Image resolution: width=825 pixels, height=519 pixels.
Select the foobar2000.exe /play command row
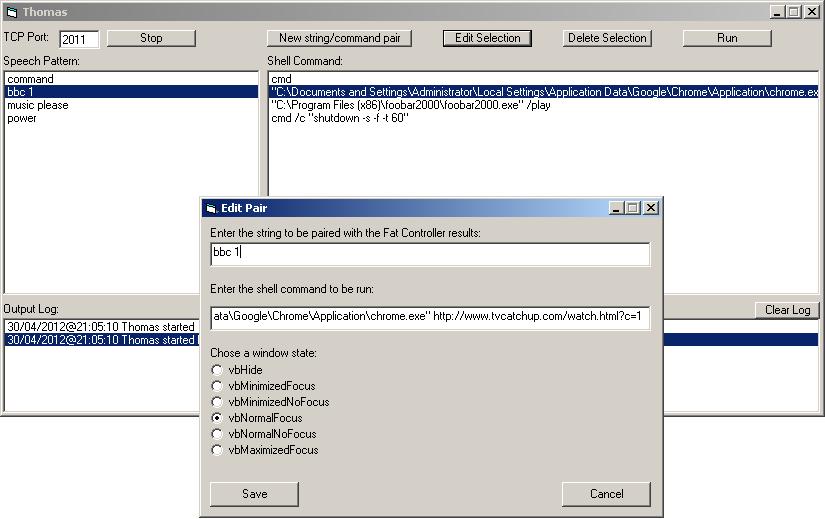pyautogui.click(x=544, y=105)
